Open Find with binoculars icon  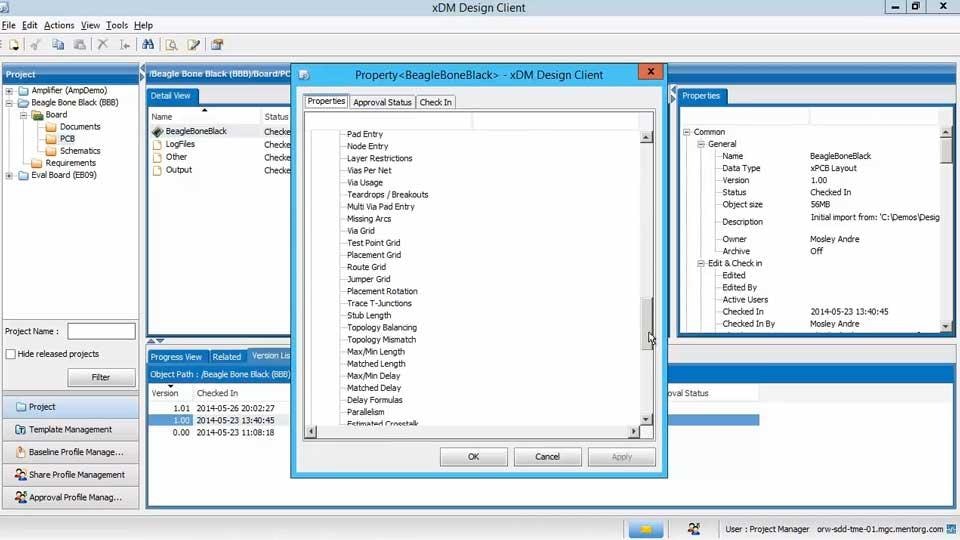148,45
